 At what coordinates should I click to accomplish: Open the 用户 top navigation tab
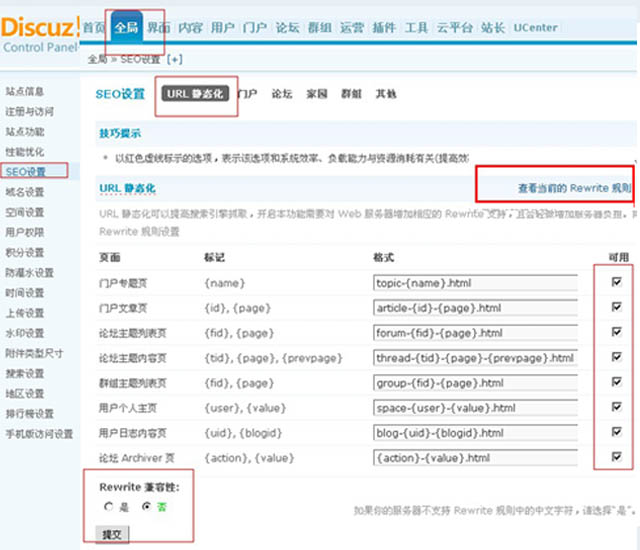(223, 27)
